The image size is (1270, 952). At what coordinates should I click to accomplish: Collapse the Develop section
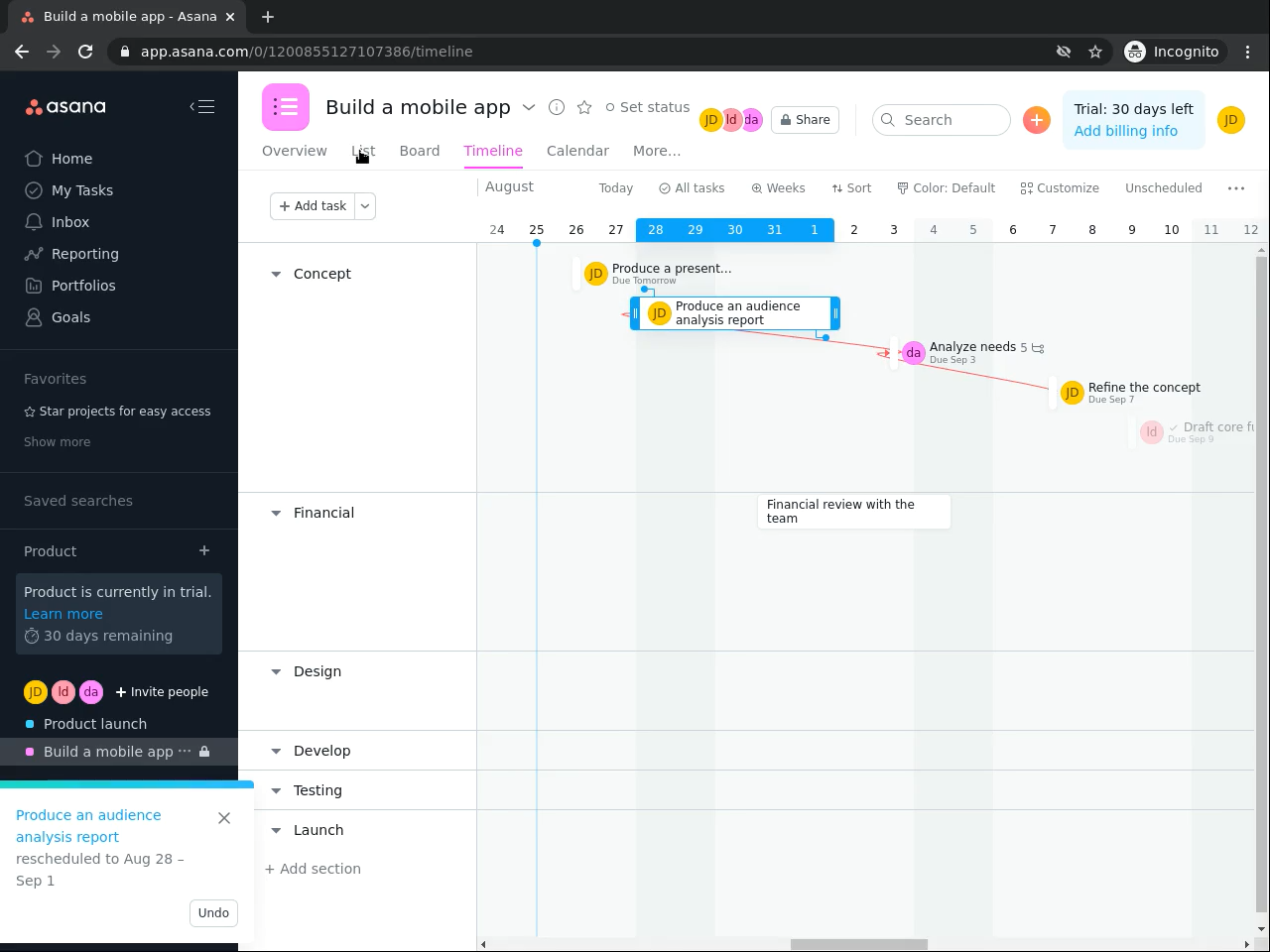point(276,752)
